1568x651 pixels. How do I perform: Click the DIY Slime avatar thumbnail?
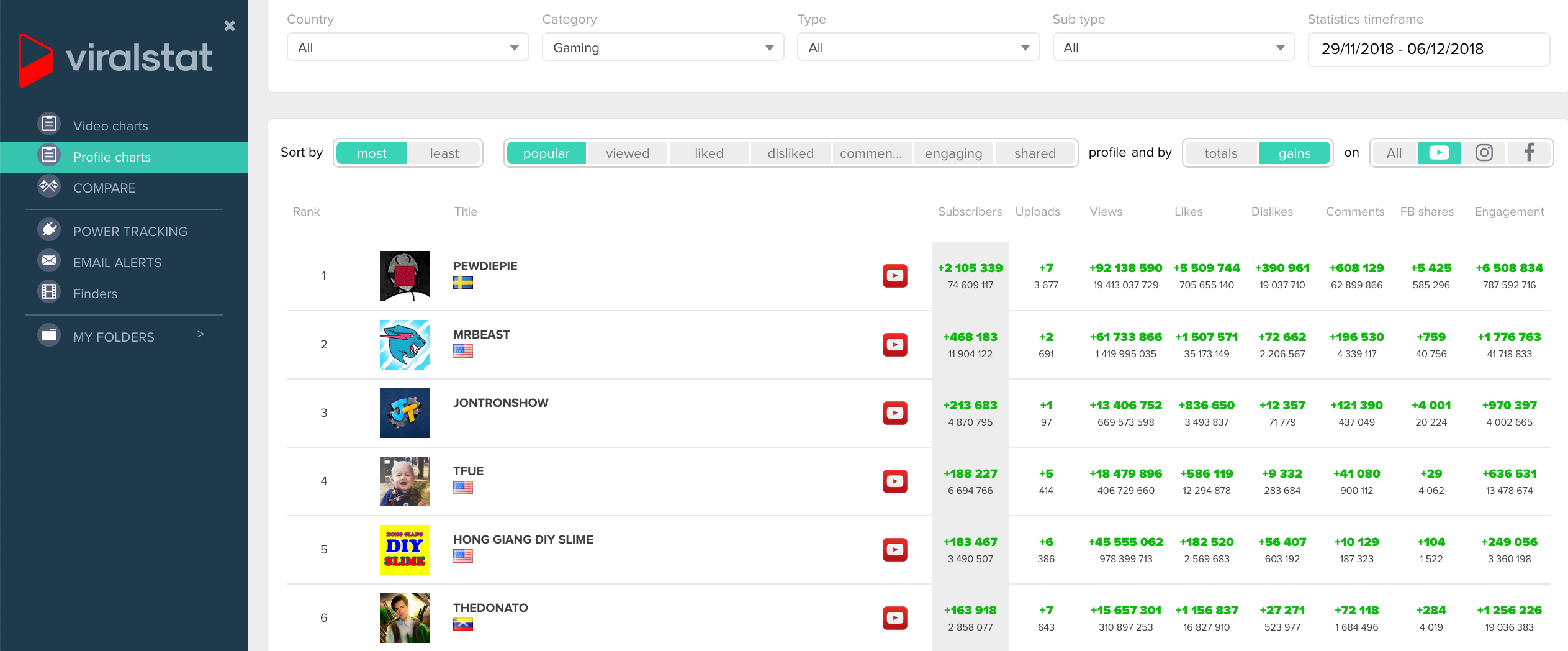(x=405, y=550)
